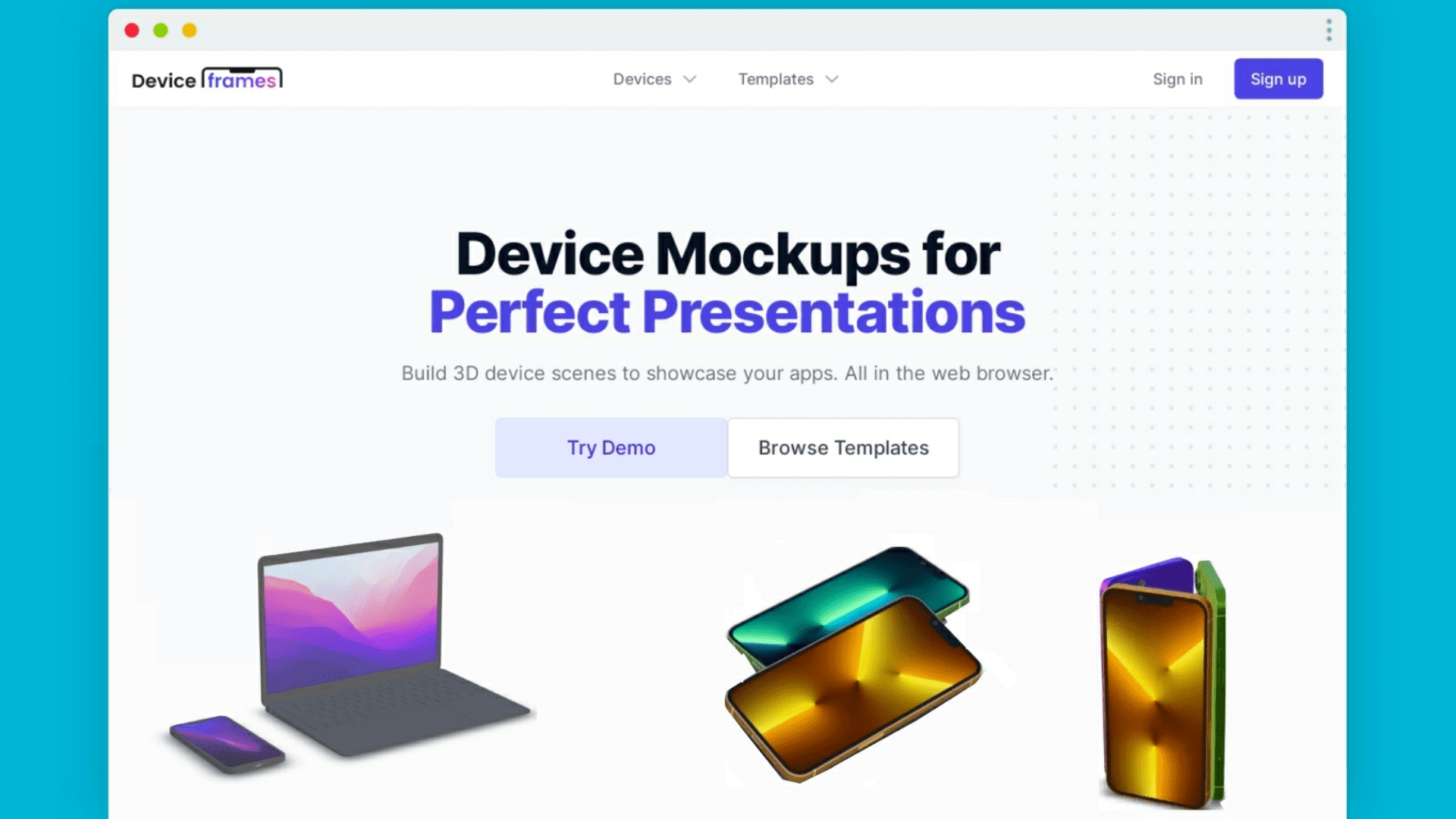Screen dimensions: 1456x819
Task: Click the Device Frames logo icon
Action: click(206, 79)
